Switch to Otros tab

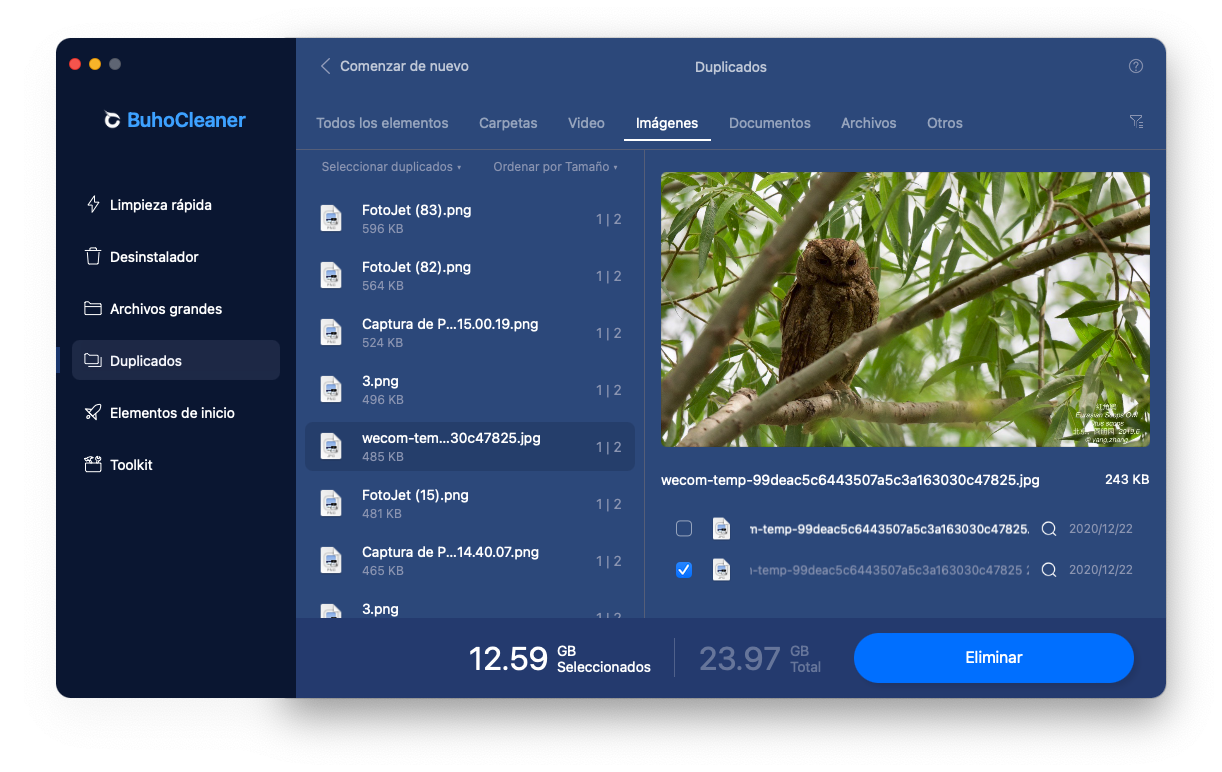coord(945,123)
